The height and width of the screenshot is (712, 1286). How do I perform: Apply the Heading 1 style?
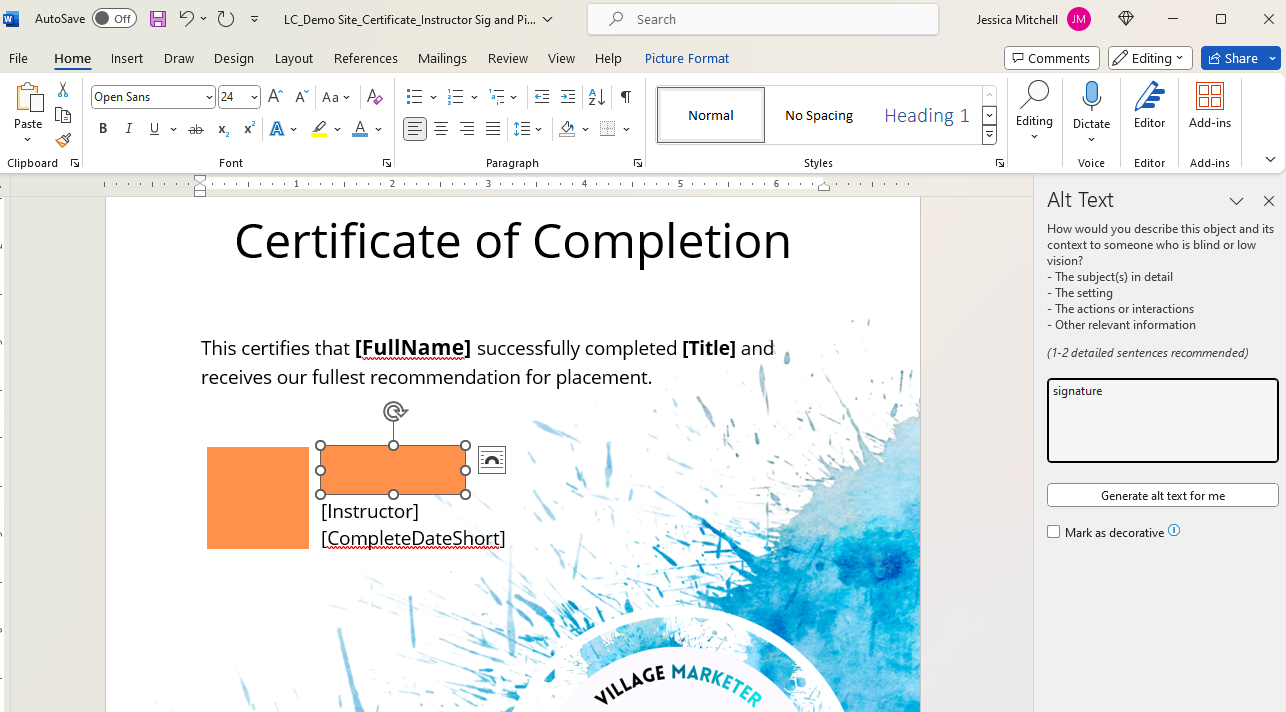point(927,115)
